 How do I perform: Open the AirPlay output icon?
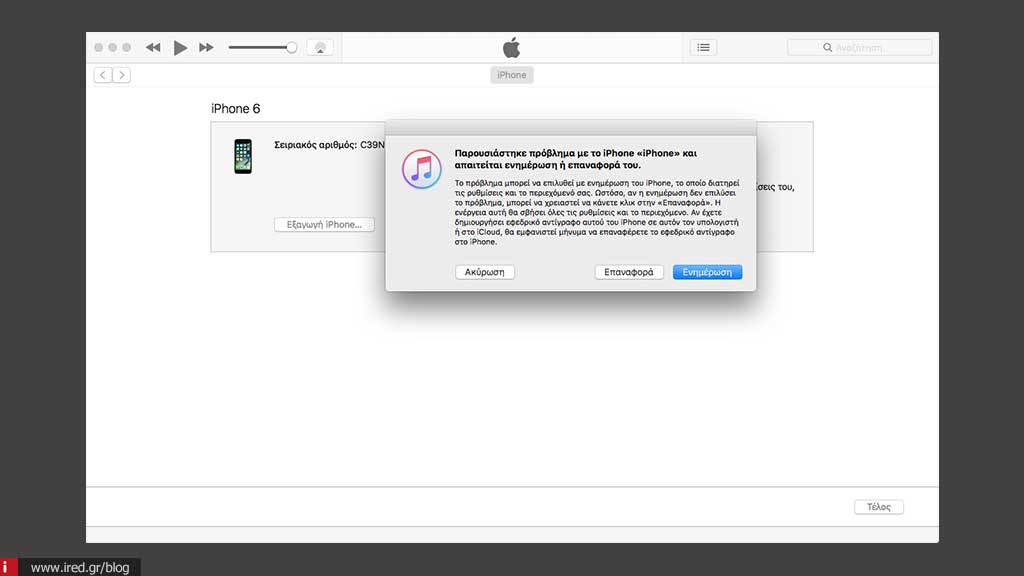pos(320,48)
